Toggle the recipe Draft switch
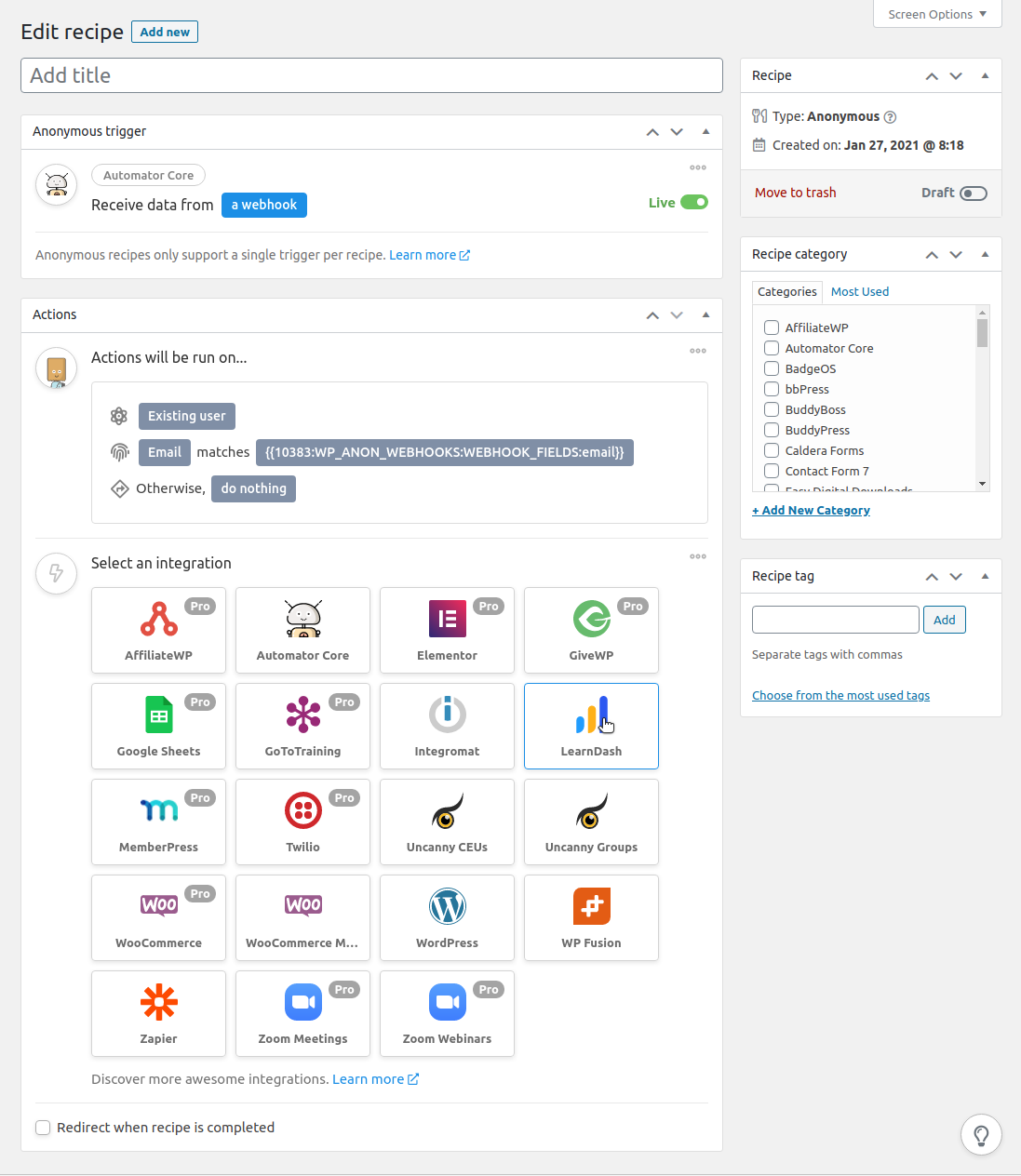This screenshot has width=1021, height=1176. click(974, 194)
